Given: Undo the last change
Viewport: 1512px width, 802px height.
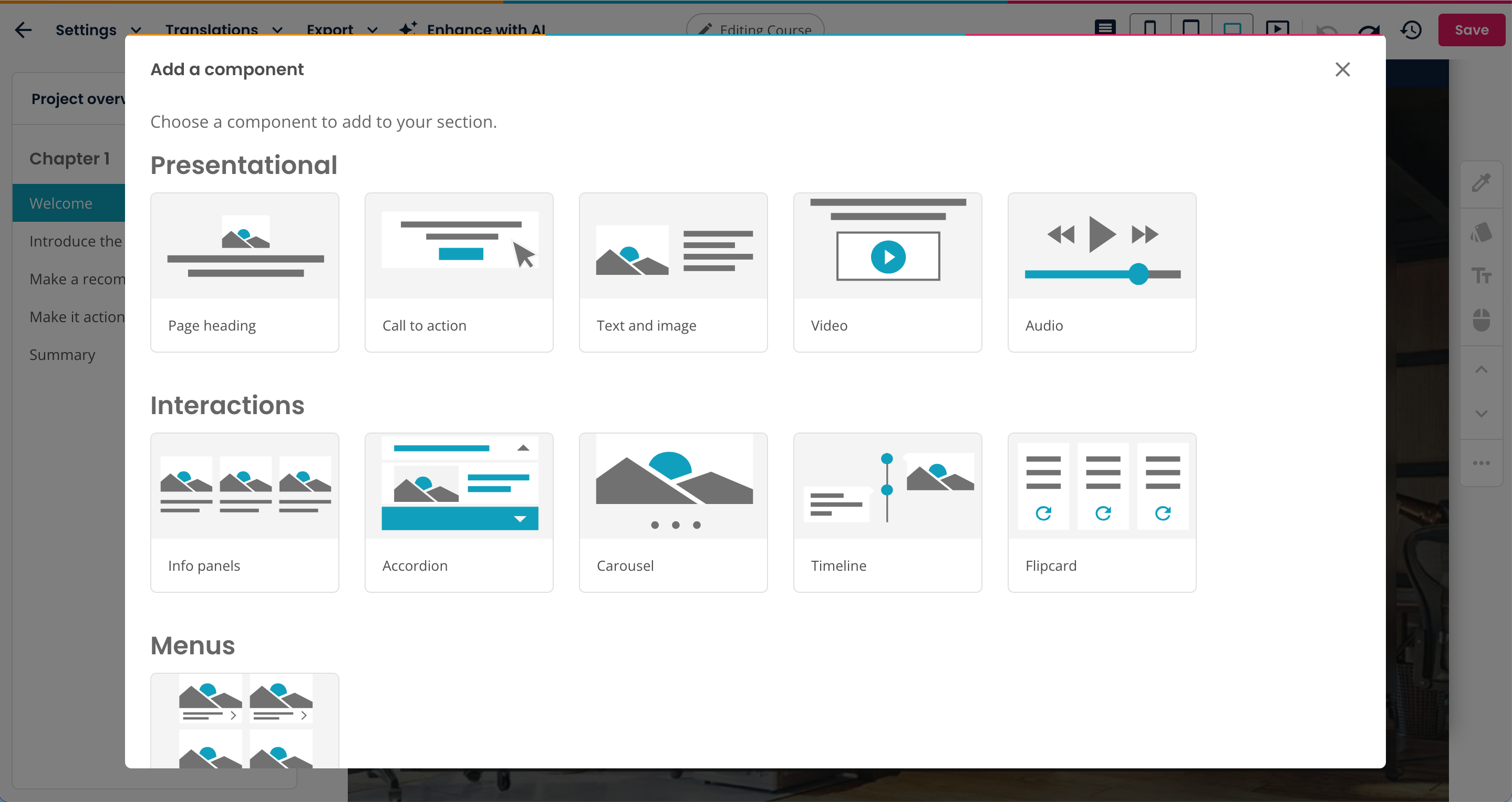Looking at the screenshot, I should click(x=1327, y=29).
